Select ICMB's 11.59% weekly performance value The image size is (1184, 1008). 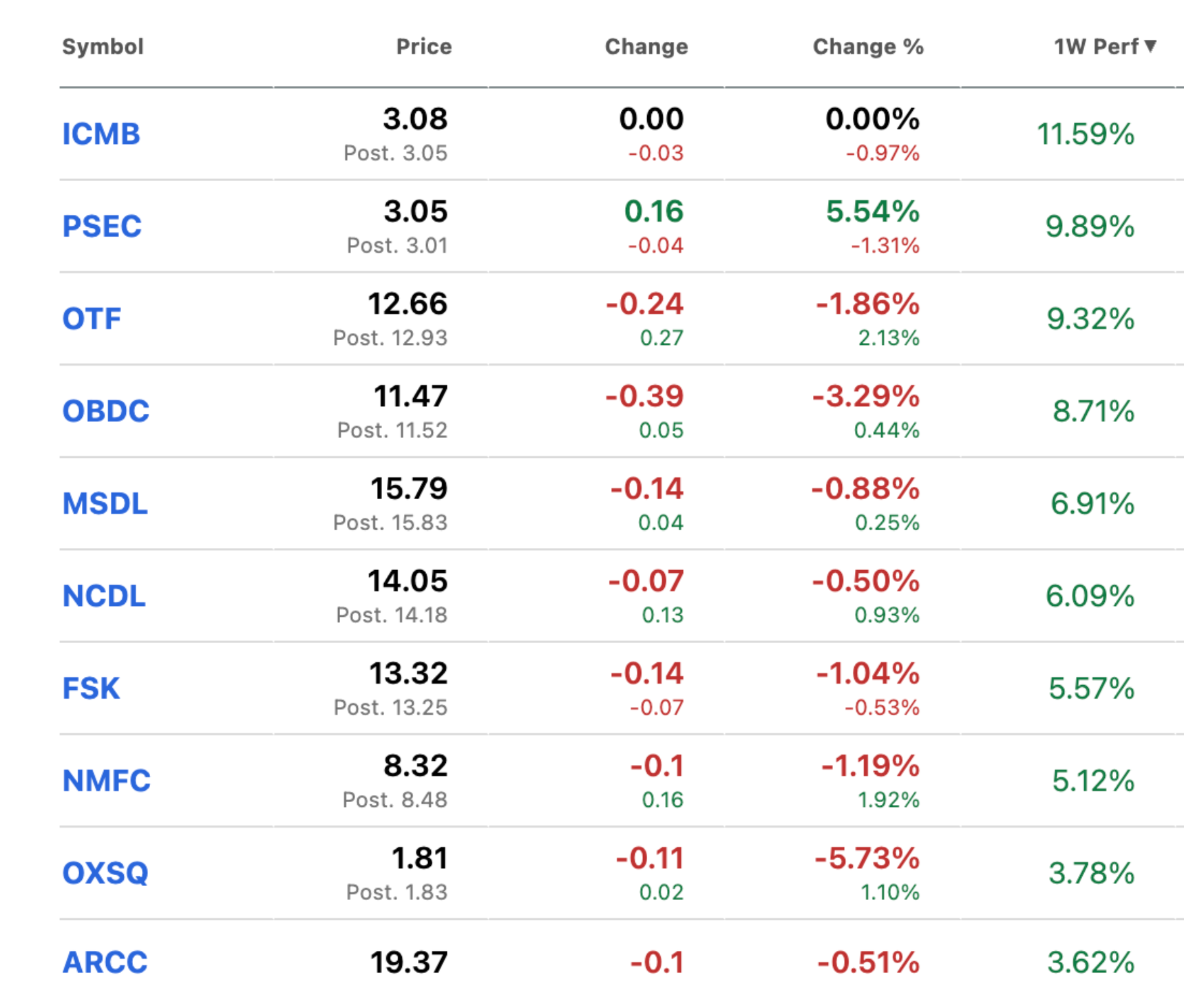click(x=1086, y=134)
